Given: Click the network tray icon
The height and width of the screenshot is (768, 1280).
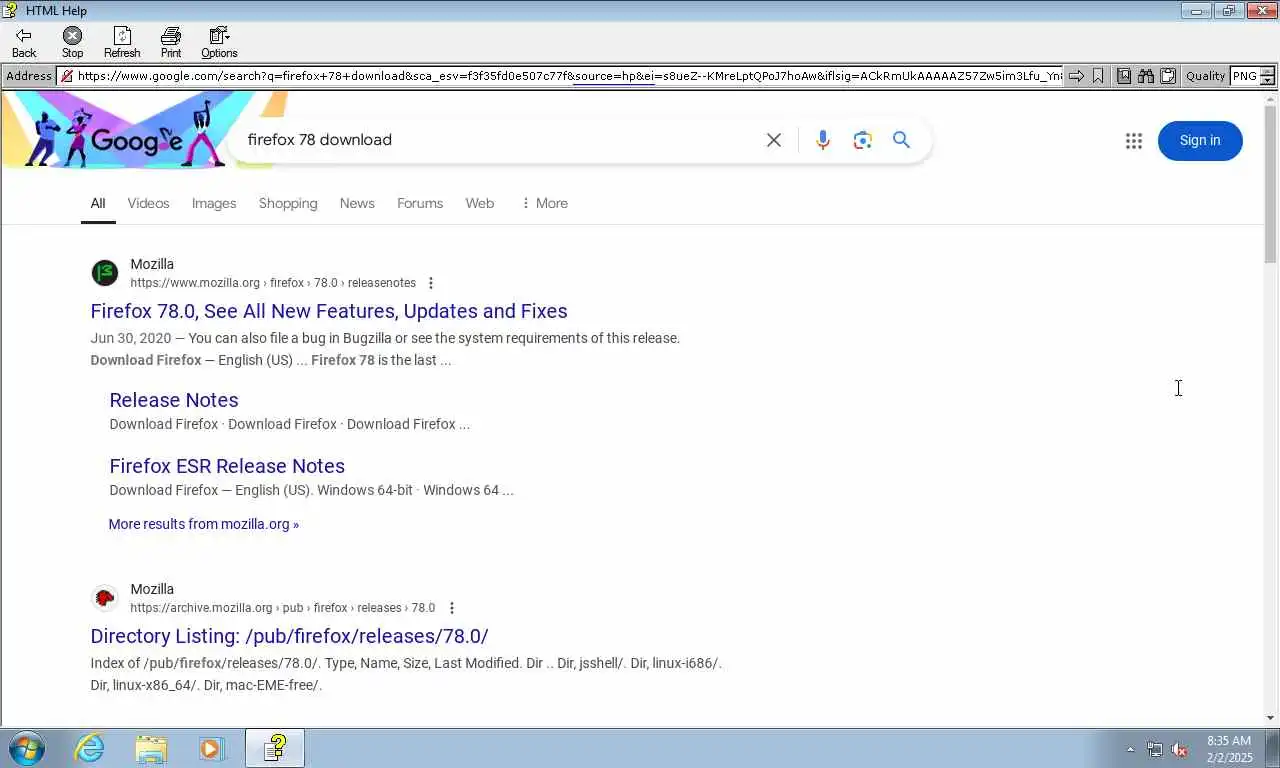Looking at the screenshot, I should pyautogui.click(x=1155, y=749).
